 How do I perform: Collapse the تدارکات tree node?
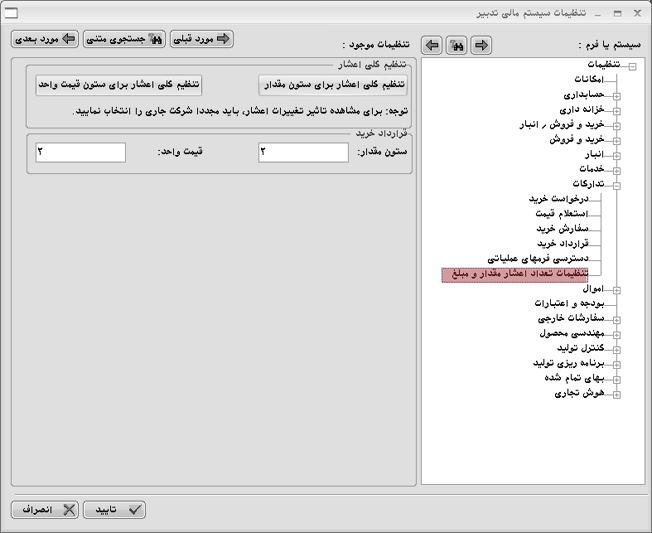pyautogui.click(x=617, y=185)
